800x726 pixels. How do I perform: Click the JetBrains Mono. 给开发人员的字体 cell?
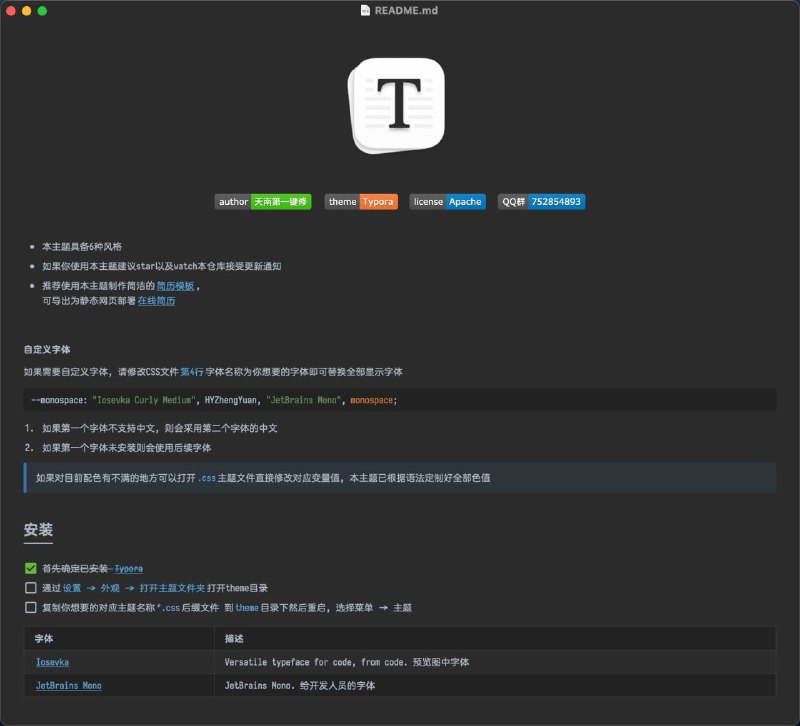pos(495,686)
